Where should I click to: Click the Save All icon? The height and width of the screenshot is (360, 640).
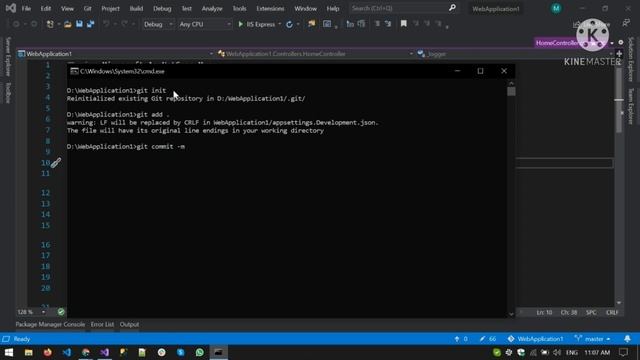click(90, 24)
